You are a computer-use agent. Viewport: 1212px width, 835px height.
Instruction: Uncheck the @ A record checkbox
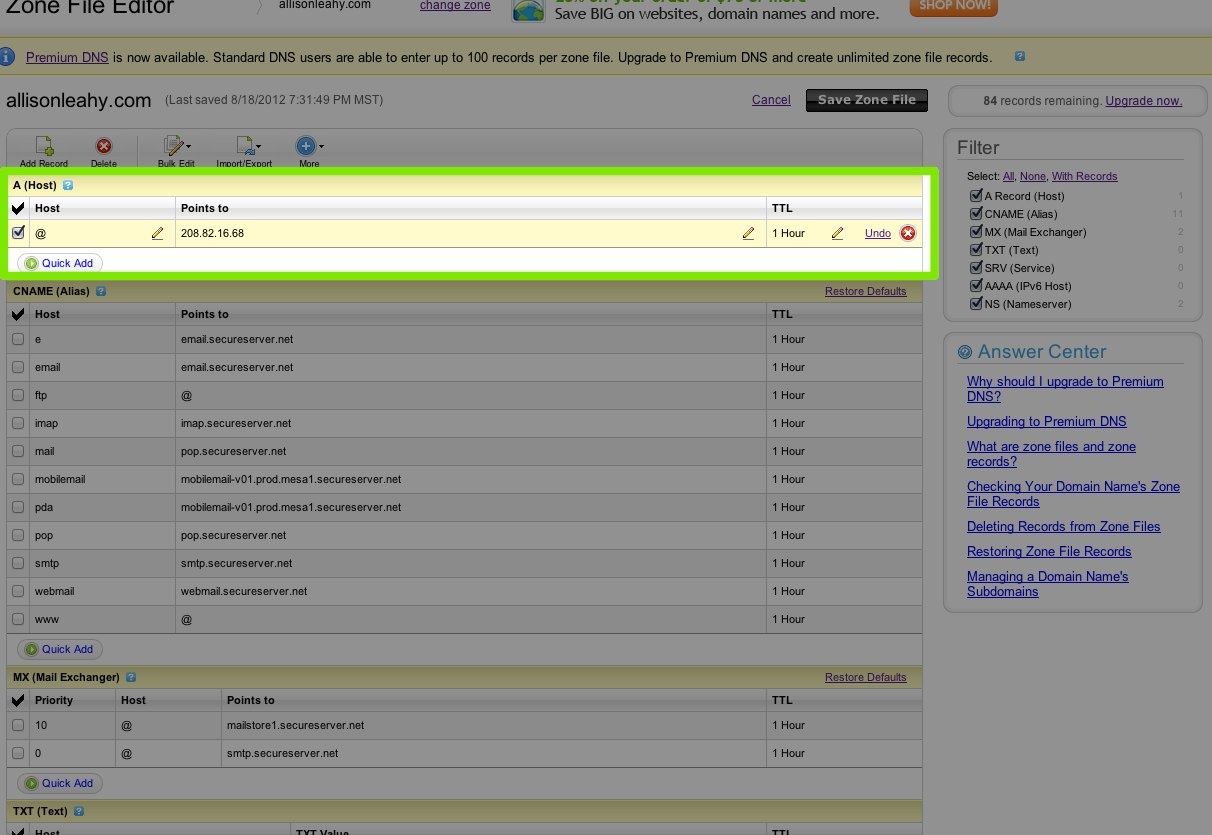[18, 232]
